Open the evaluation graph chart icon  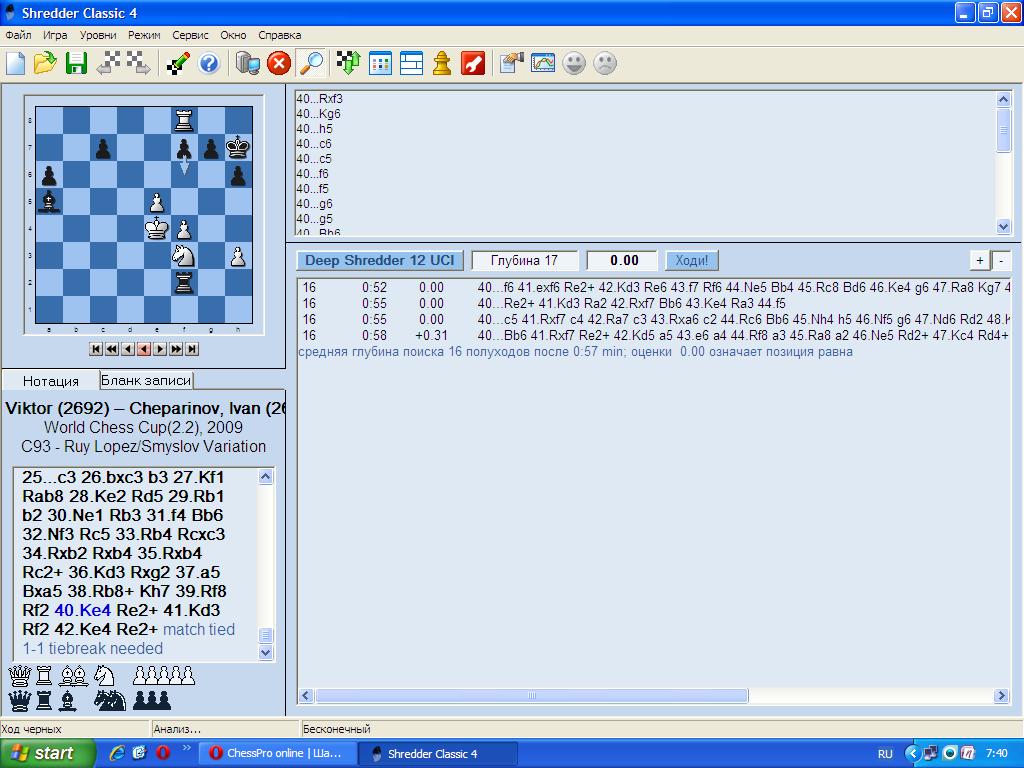coord(543,63)
